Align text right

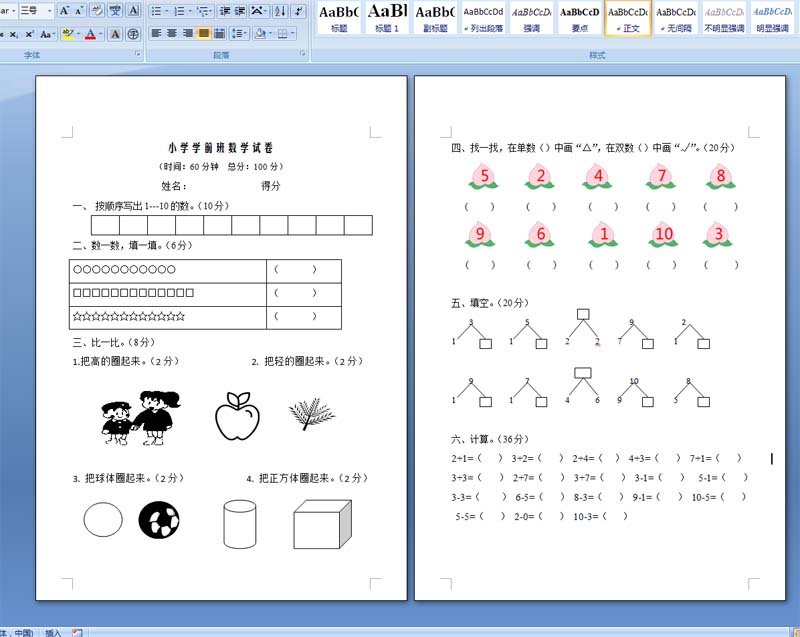(x=188, y=34)
